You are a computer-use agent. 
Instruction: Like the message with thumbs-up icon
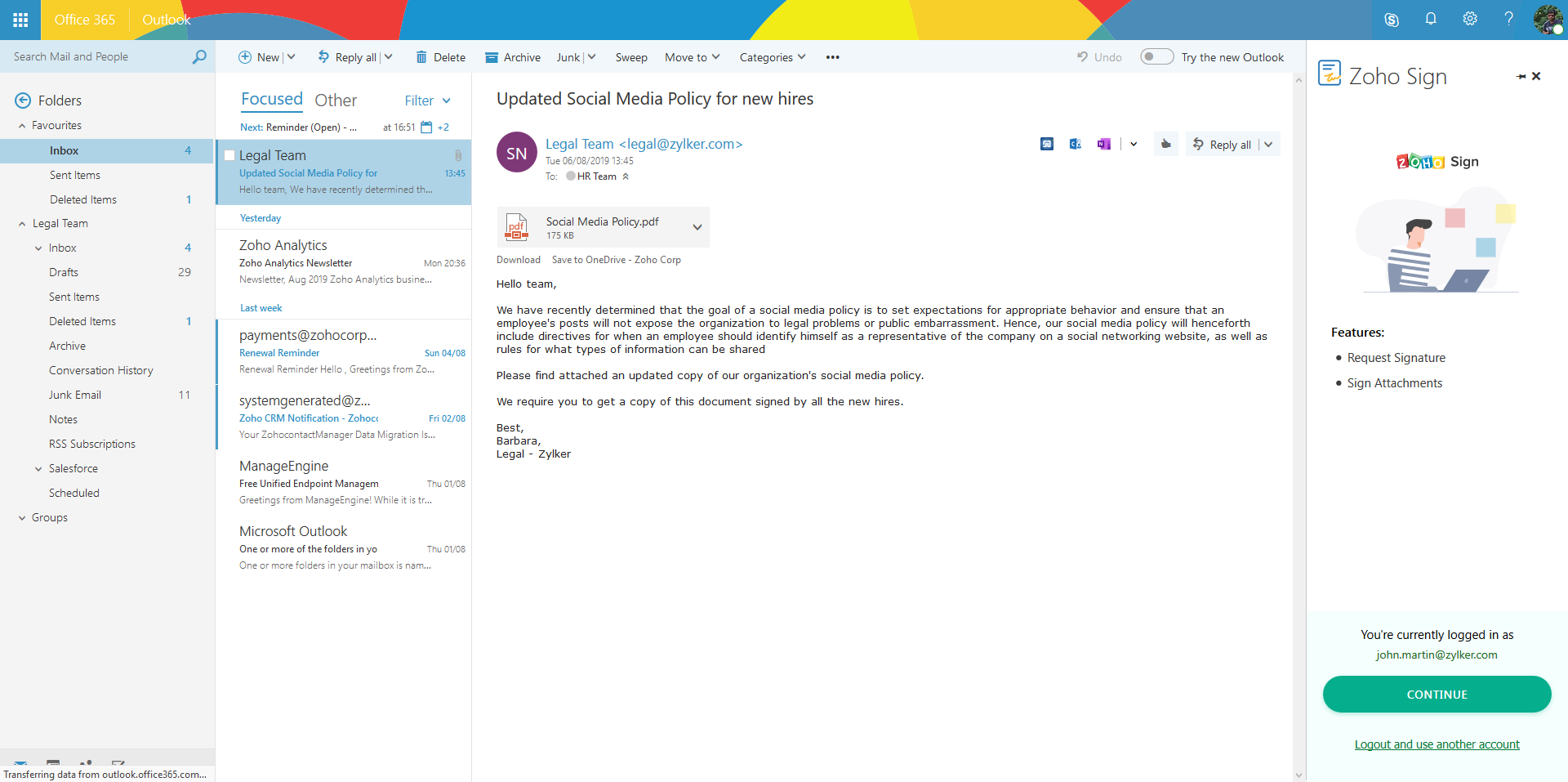pos(1165,144)
